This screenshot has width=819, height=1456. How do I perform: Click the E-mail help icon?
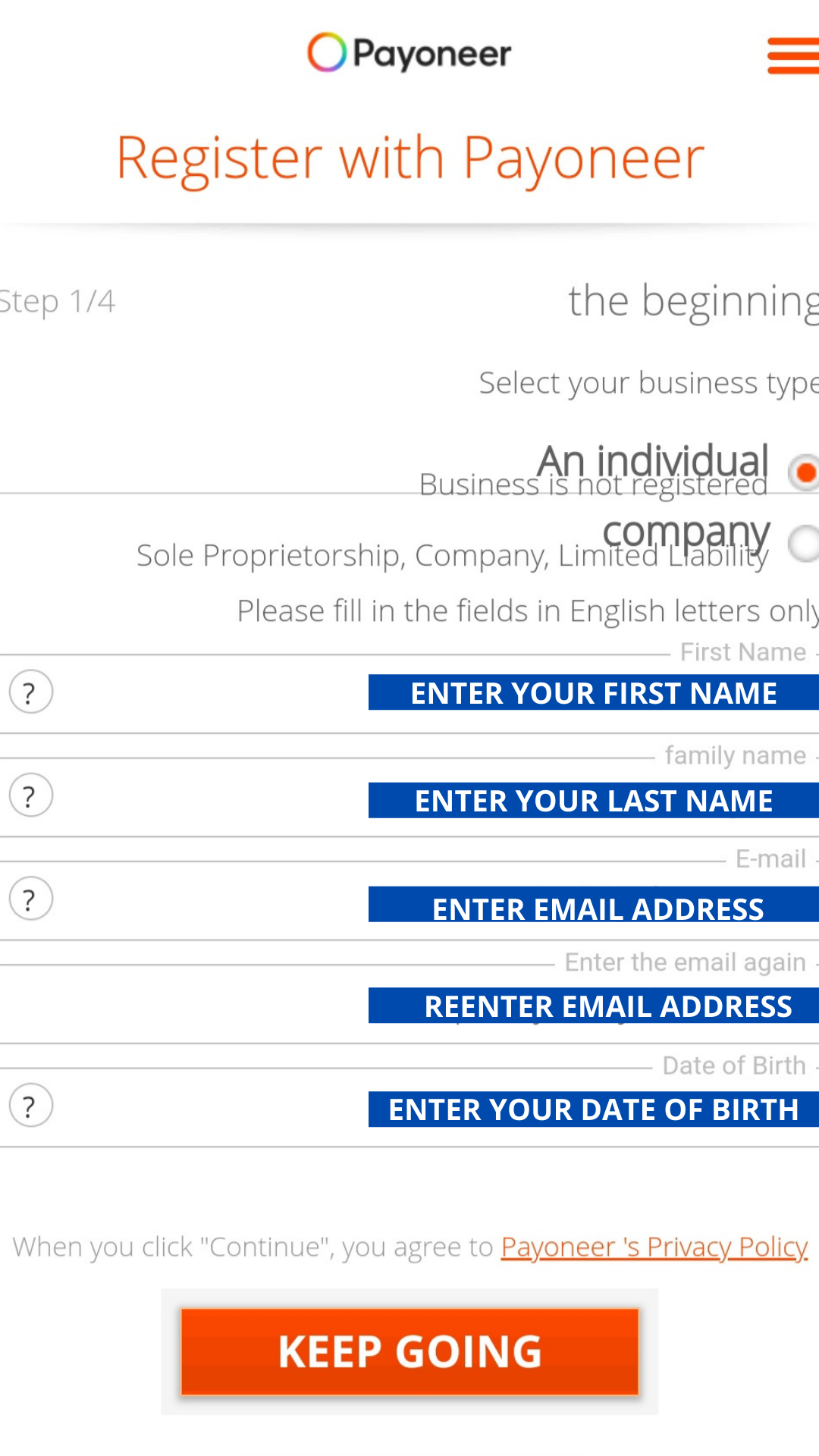point(30,899)
